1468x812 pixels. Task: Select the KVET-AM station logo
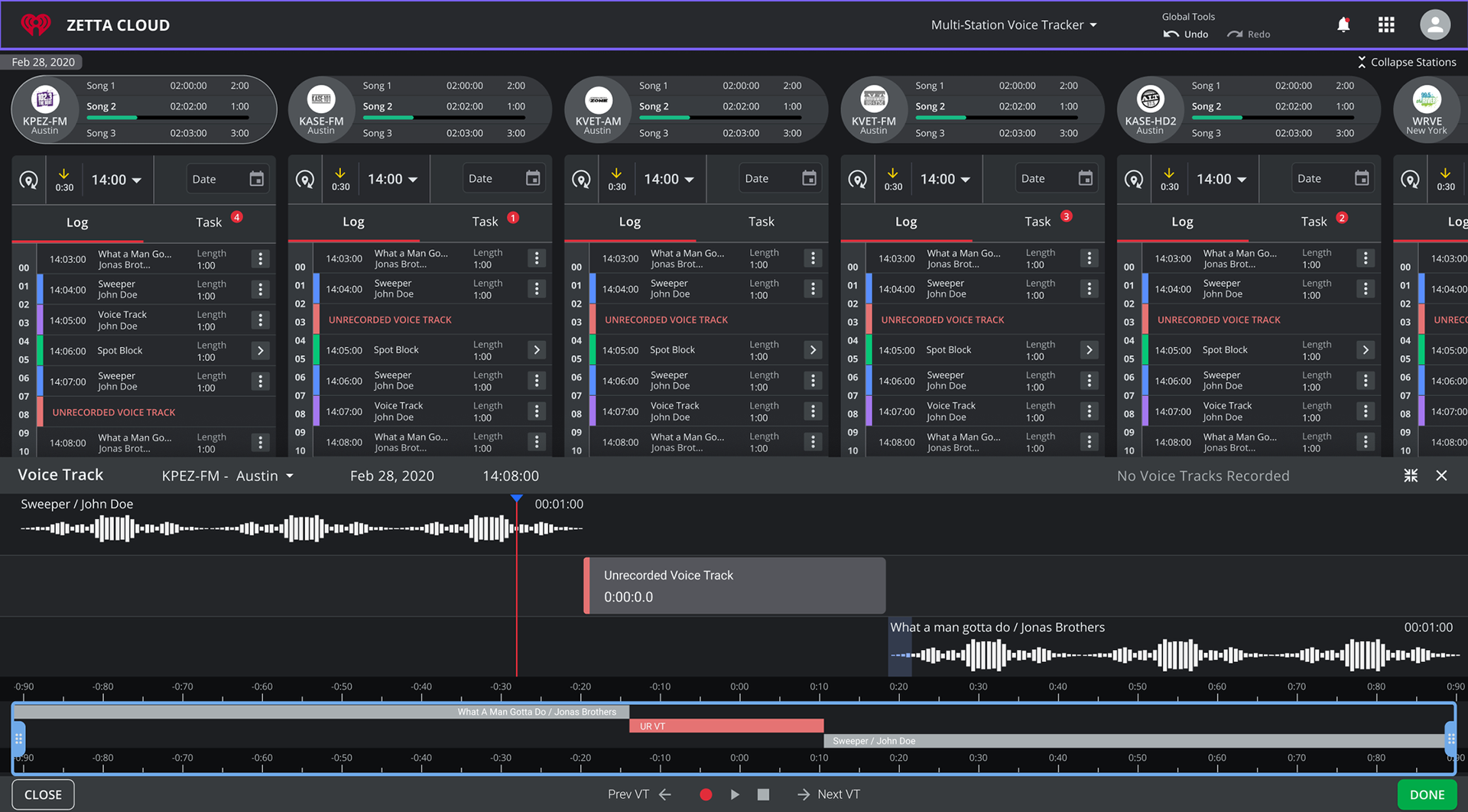[x=598, y=99]
